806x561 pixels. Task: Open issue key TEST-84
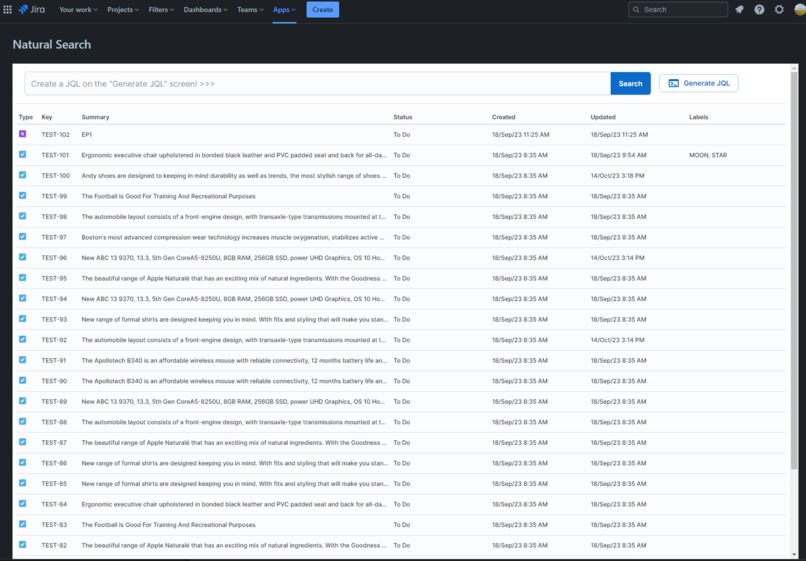point(54,504)
